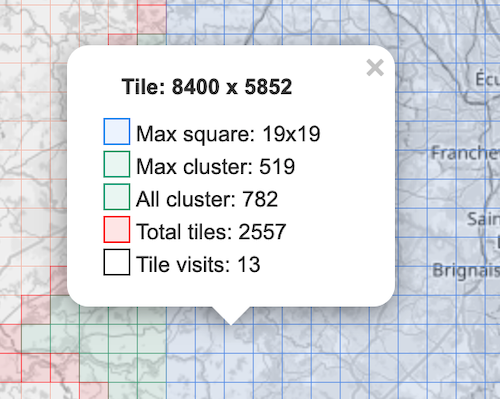500x399 pixels.
Task: Select the 'Max square: 19x19' text
Action: point(228,134)
